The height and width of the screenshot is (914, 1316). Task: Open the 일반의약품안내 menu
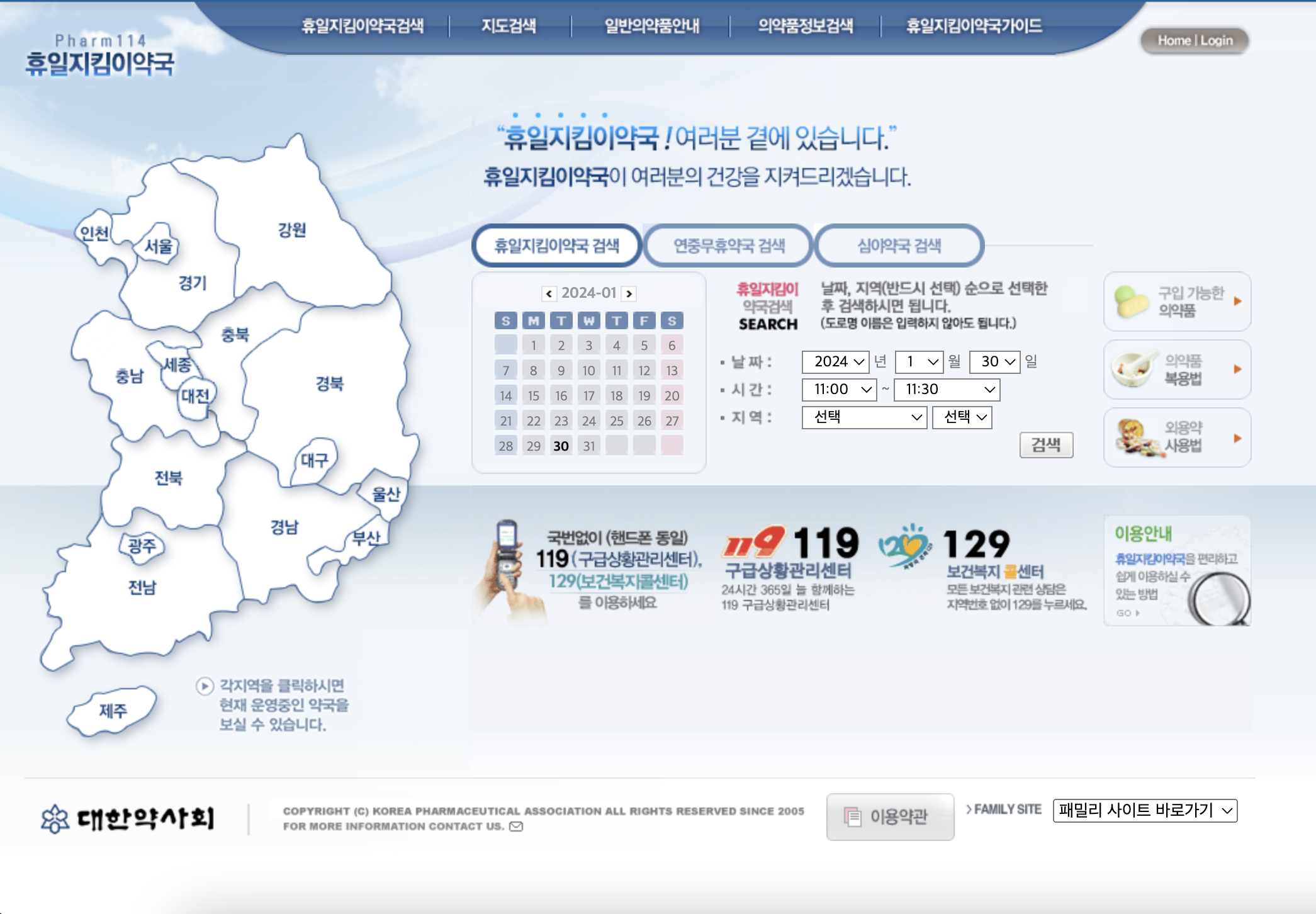tap(653, 26)
